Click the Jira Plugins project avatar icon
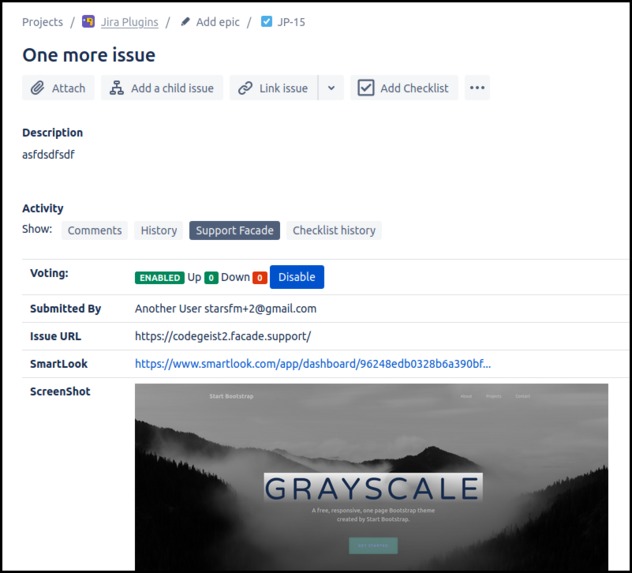632x573 pixels. [x=88, y=21]
